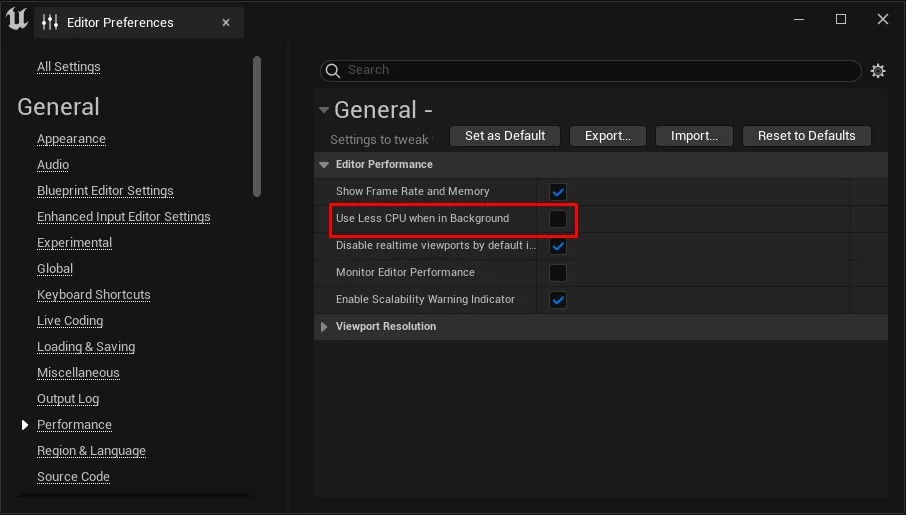This screenshot has height=515, width=906.
Task: Focus the Search settings field
Action: click(x=591, y=71)
